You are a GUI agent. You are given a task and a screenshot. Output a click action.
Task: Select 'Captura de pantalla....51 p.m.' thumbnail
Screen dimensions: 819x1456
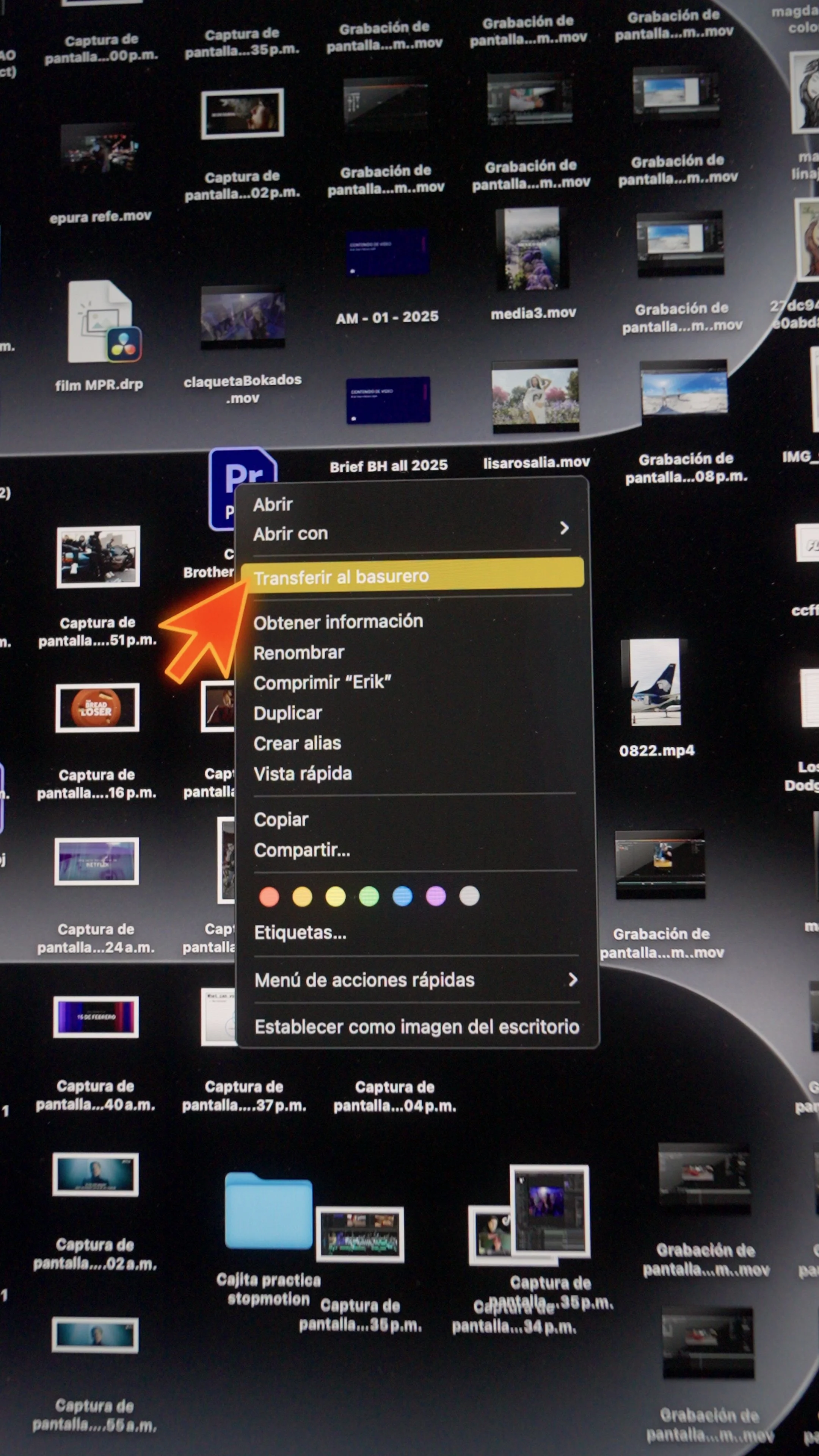point(98,557)
